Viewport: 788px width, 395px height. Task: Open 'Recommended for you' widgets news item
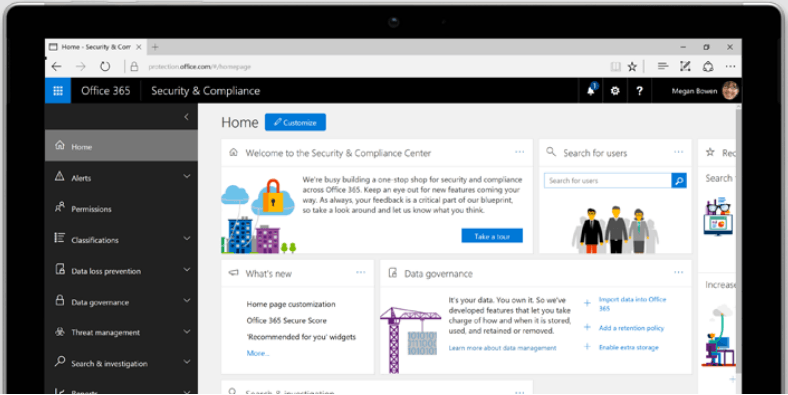(x=301, y=337)
